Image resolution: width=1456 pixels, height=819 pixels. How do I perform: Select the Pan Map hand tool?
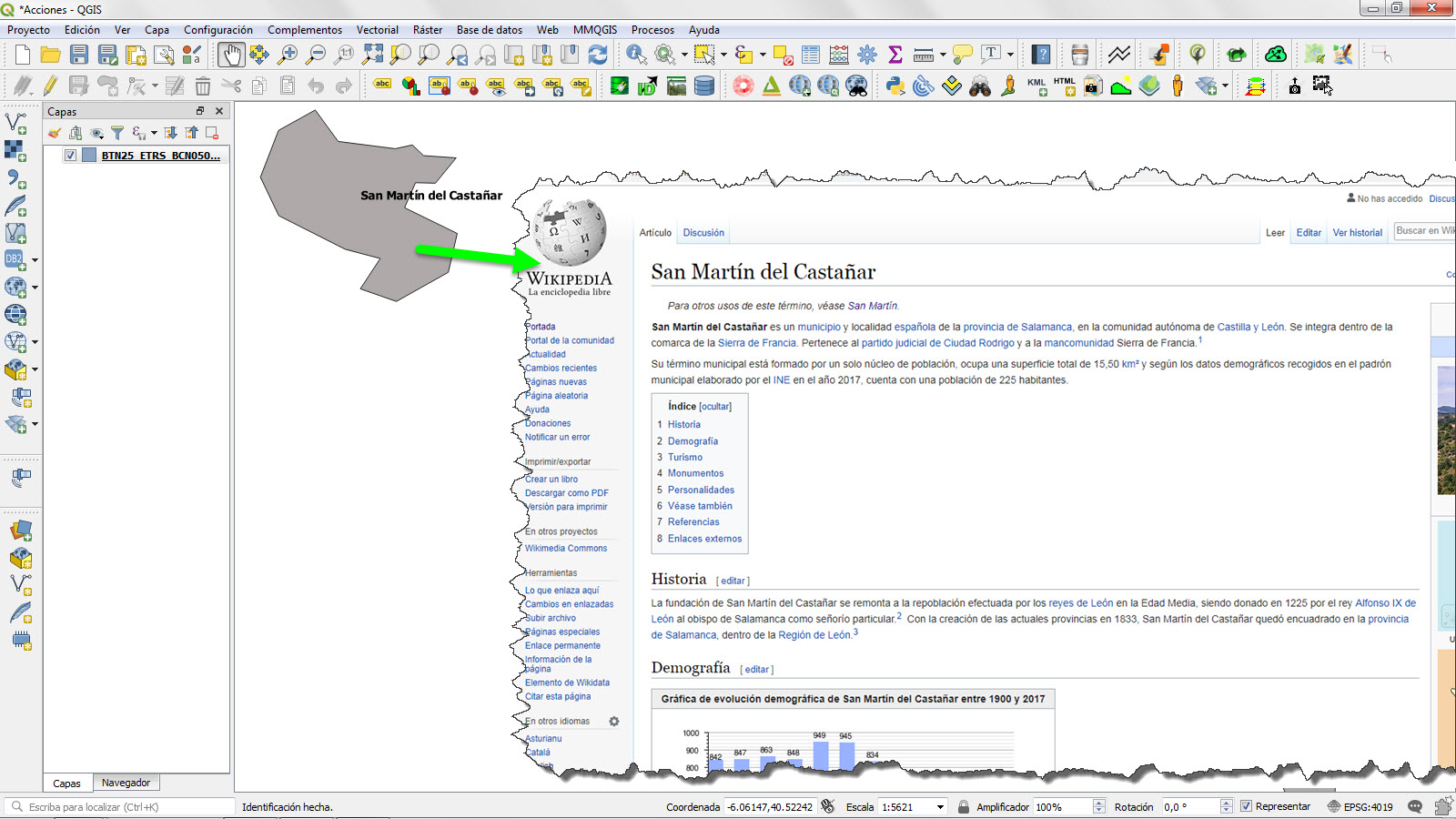[231, 55]
